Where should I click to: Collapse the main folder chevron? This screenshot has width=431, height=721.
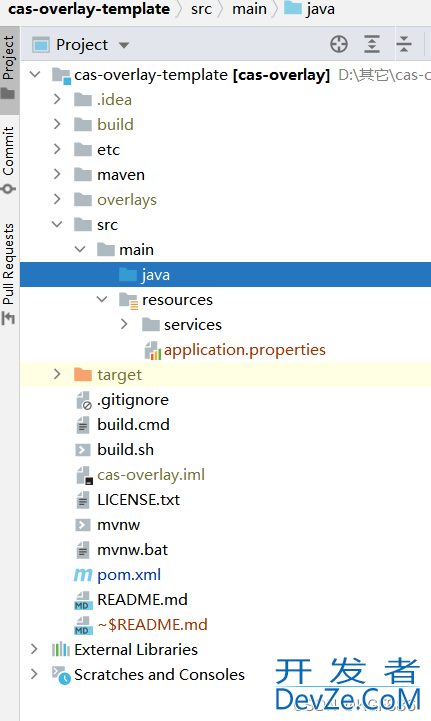80,249
